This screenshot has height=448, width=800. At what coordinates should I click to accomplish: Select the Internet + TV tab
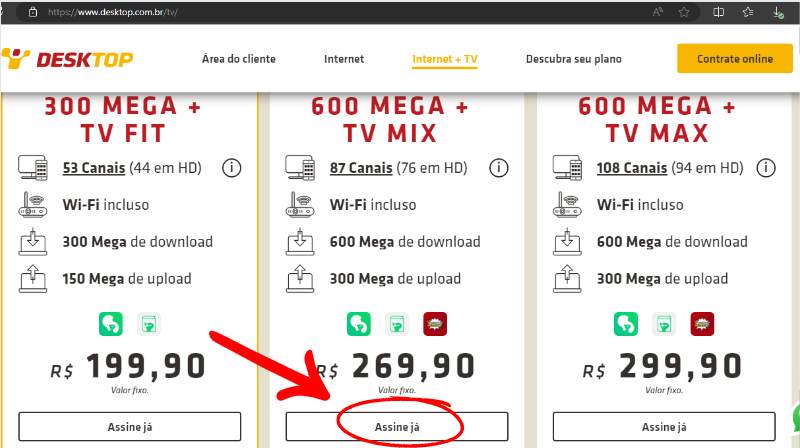point(445,59)
